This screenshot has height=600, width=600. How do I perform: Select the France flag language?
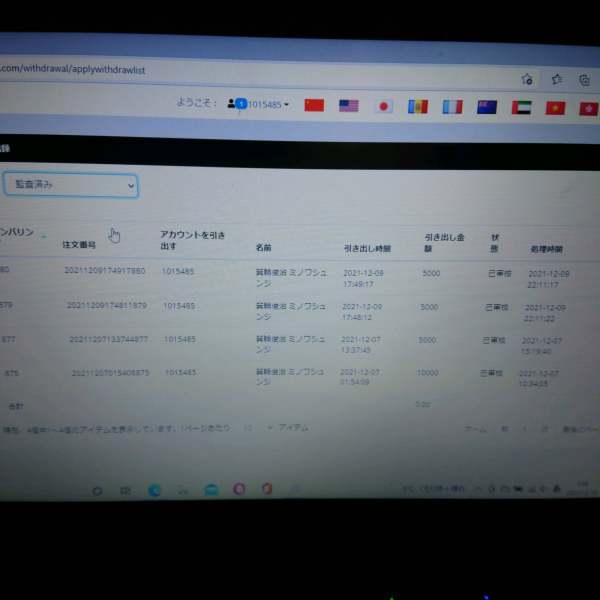[452, 107]
